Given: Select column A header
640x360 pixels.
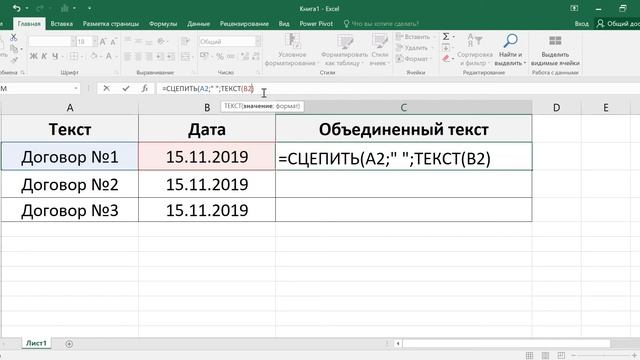Looking at the screenshot, I should 70,107.
